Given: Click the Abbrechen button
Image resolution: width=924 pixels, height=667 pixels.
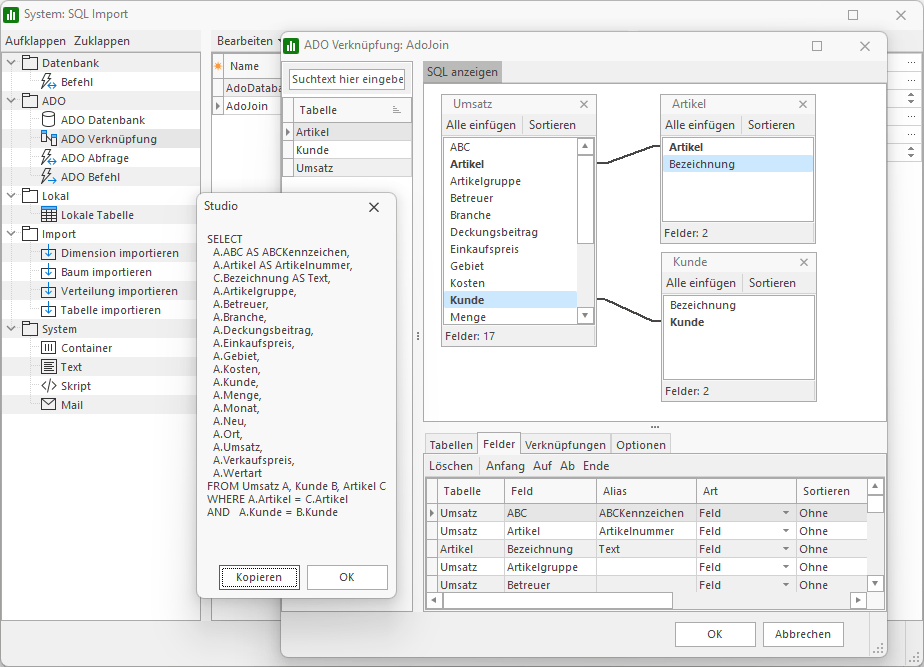Looking at the screenshot, I should pos(803,634).
